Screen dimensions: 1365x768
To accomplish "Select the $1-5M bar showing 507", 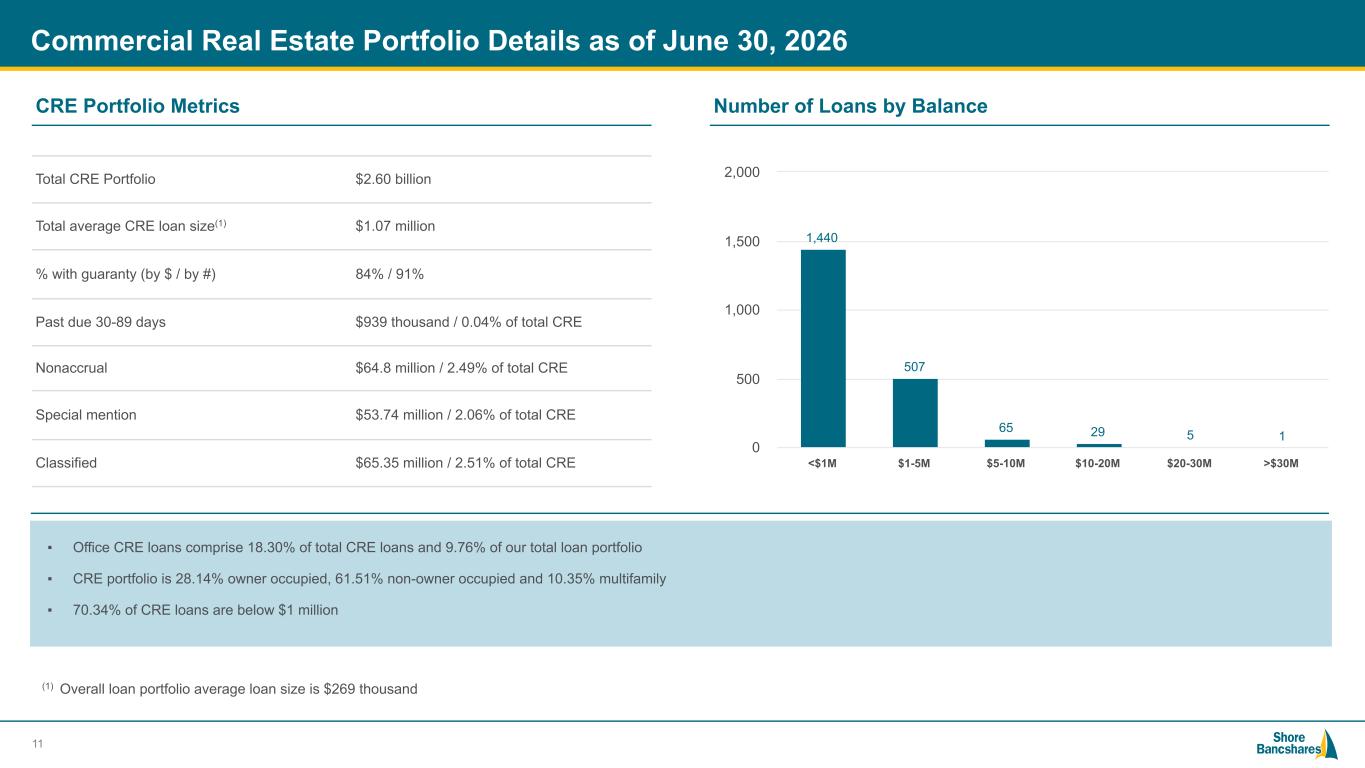I will click(915, 413).
